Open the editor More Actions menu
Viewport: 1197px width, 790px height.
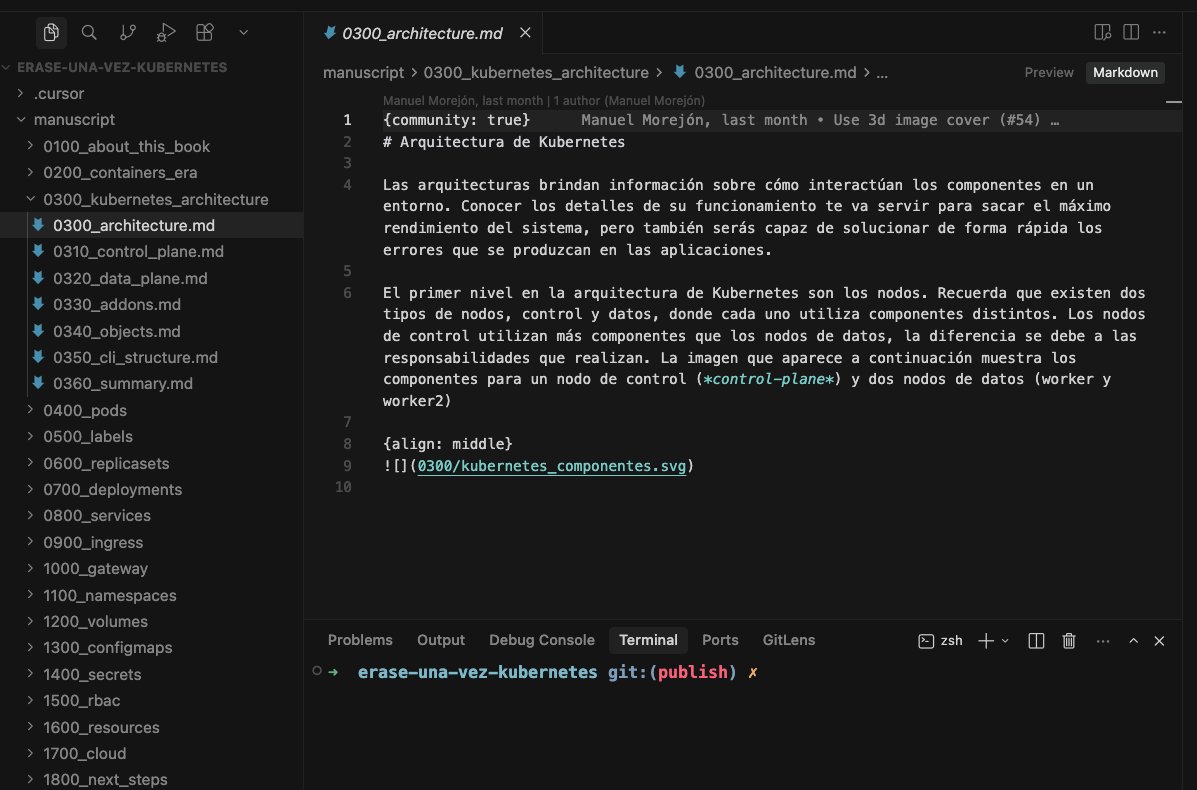1160,32
